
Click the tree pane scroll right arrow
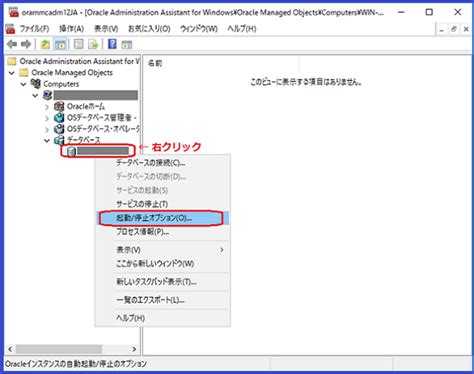pos(134,349)
